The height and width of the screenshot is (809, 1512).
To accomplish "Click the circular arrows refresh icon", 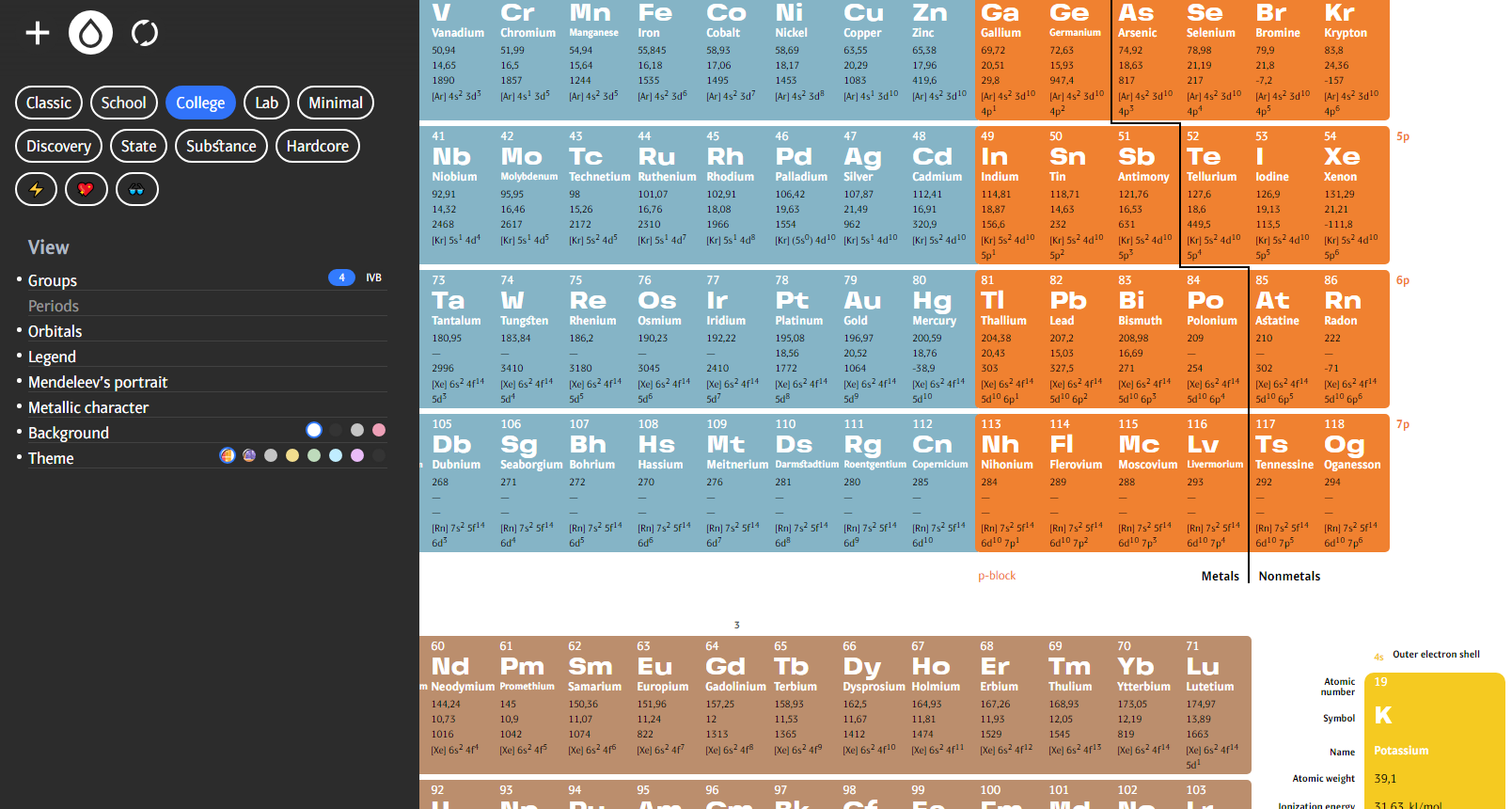I will click(x=145, y=33).
